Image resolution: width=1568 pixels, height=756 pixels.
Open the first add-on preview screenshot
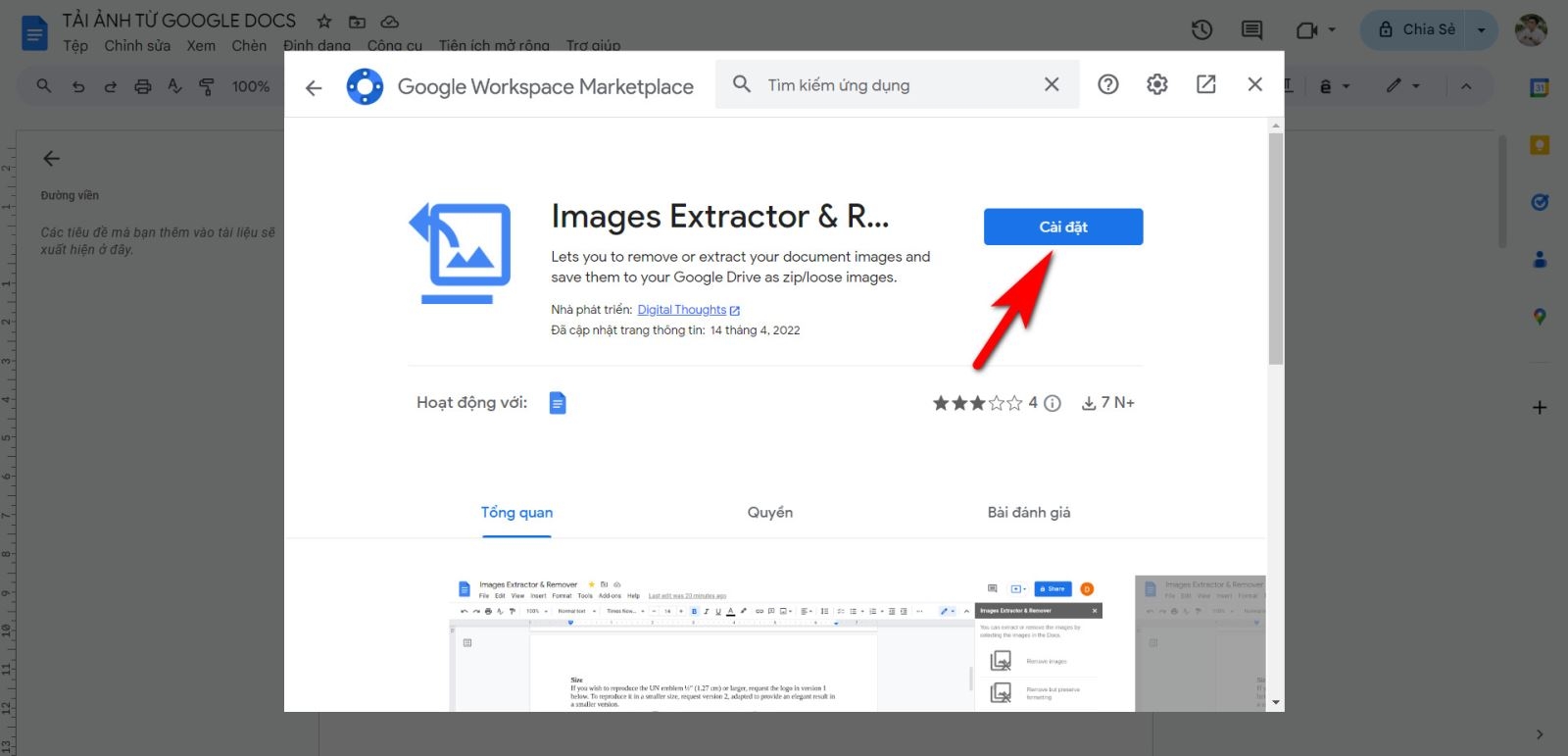(x=776, y=643)
